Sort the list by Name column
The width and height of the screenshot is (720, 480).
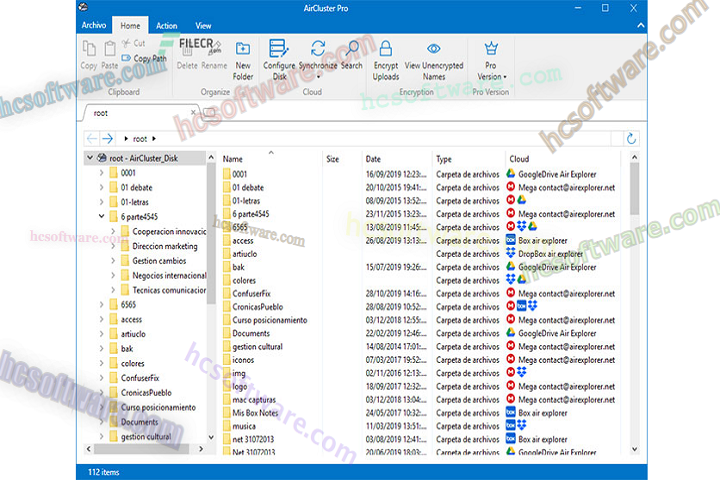coord(270,158)
